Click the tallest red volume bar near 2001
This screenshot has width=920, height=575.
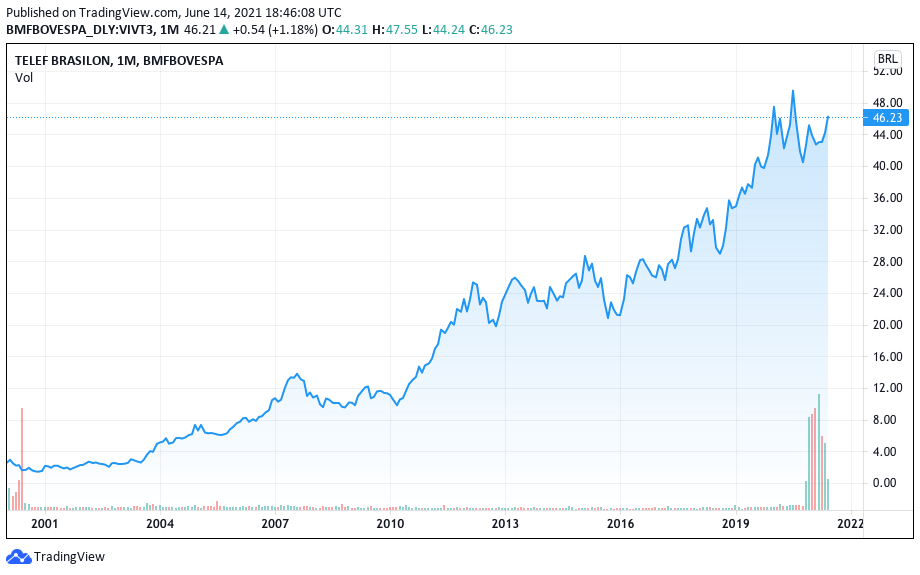[x=22, y=459]
